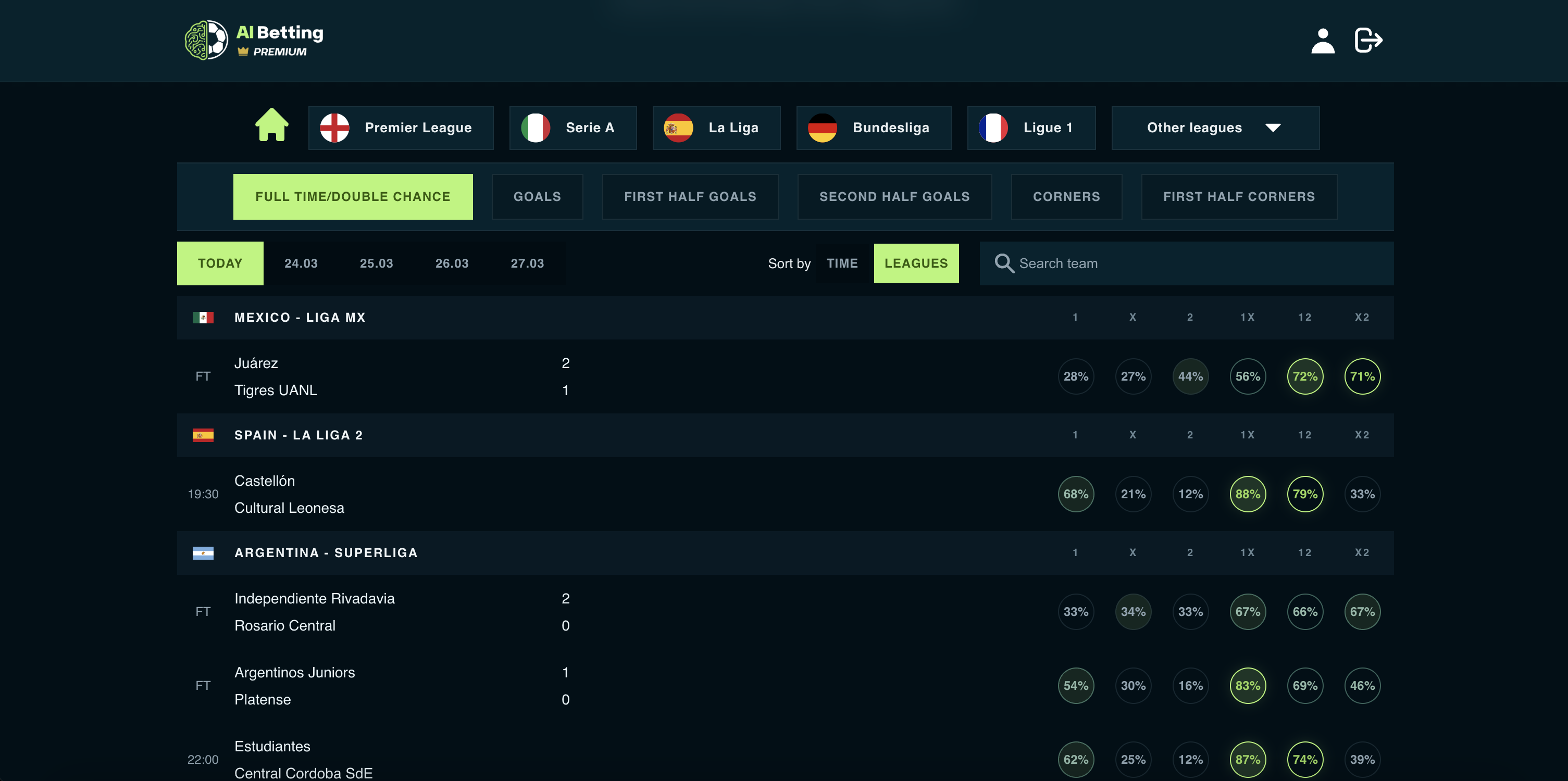Collapse the Mexico - Liga MX section
Screen dimensions: 1568x781
point(300,318)
